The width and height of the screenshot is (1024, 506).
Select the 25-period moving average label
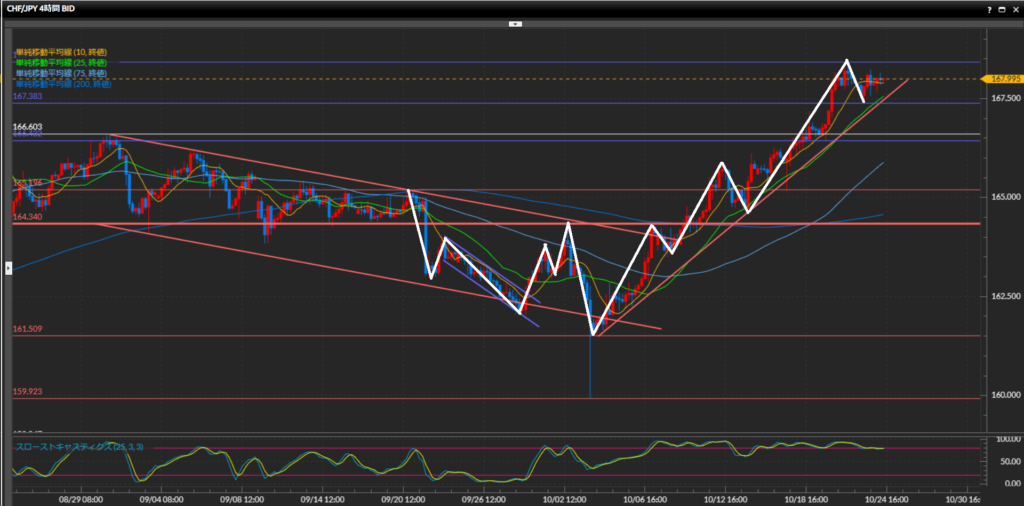click(60, 62)
